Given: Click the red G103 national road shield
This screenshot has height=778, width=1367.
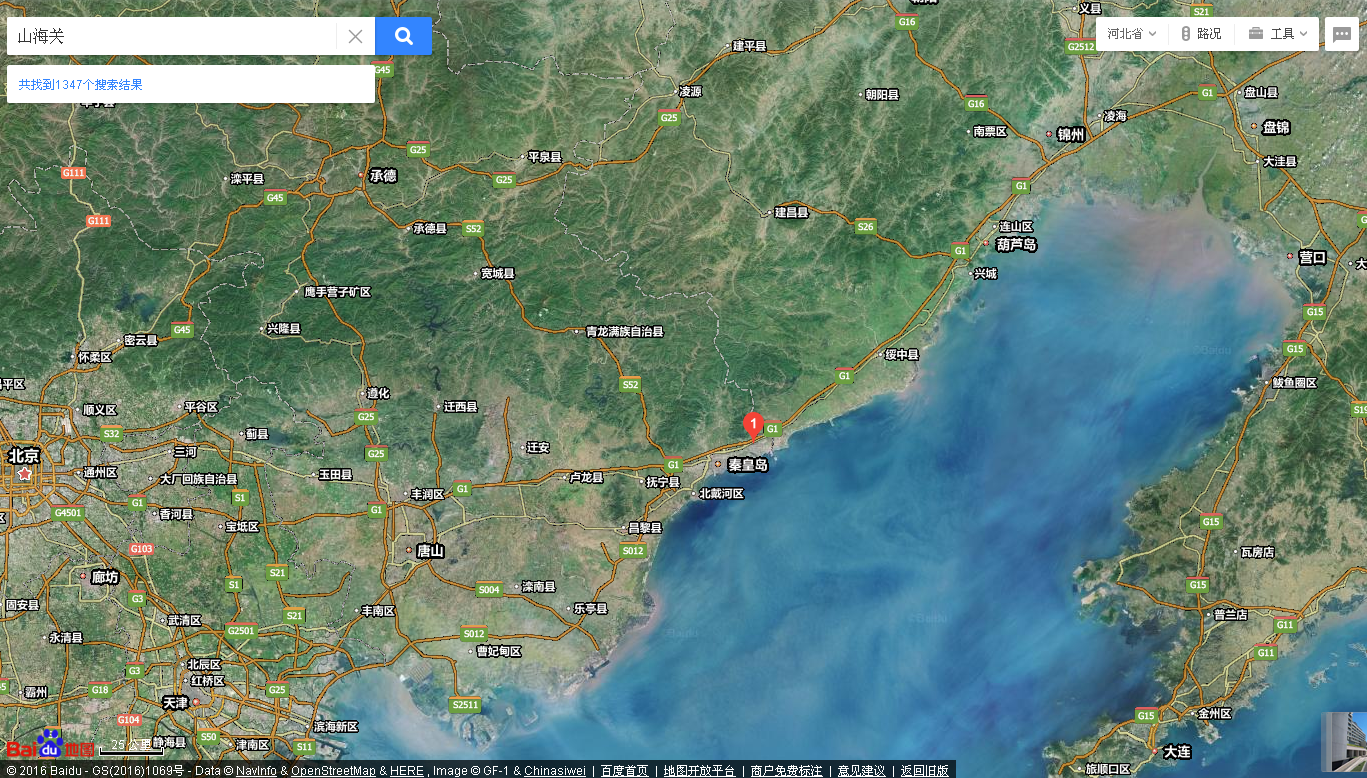Looking at the screenshot, I should (141, 549).
